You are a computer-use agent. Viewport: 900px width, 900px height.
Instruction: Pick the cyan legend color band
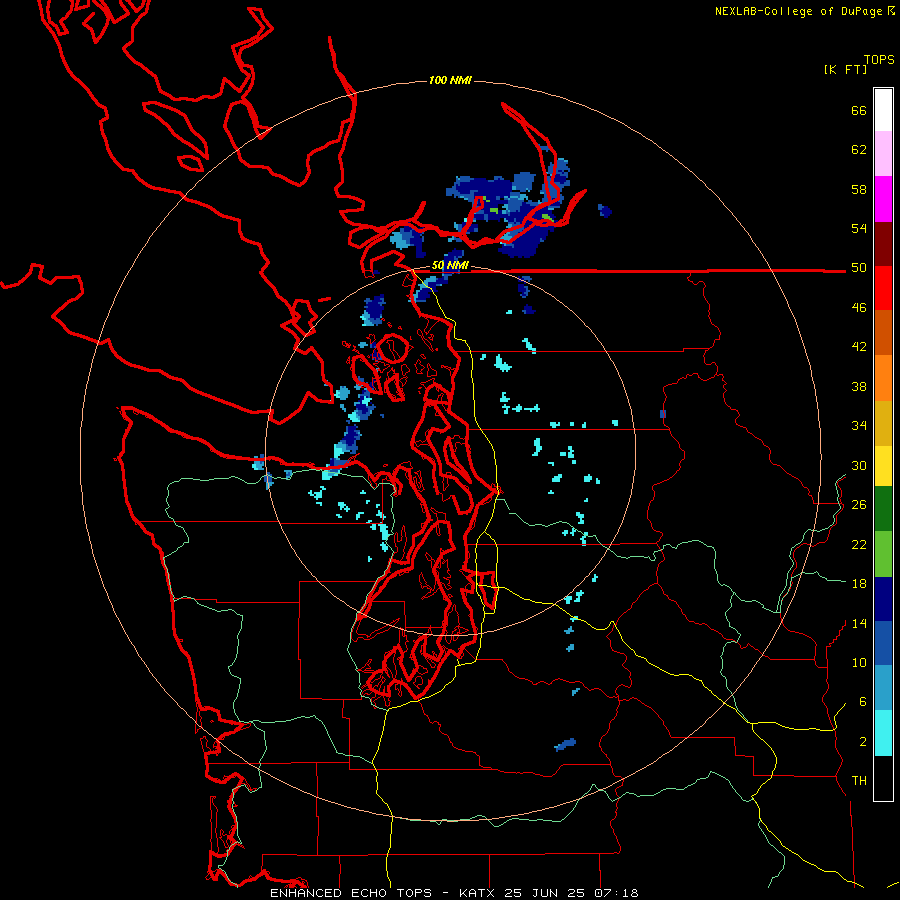pos(883,733)
